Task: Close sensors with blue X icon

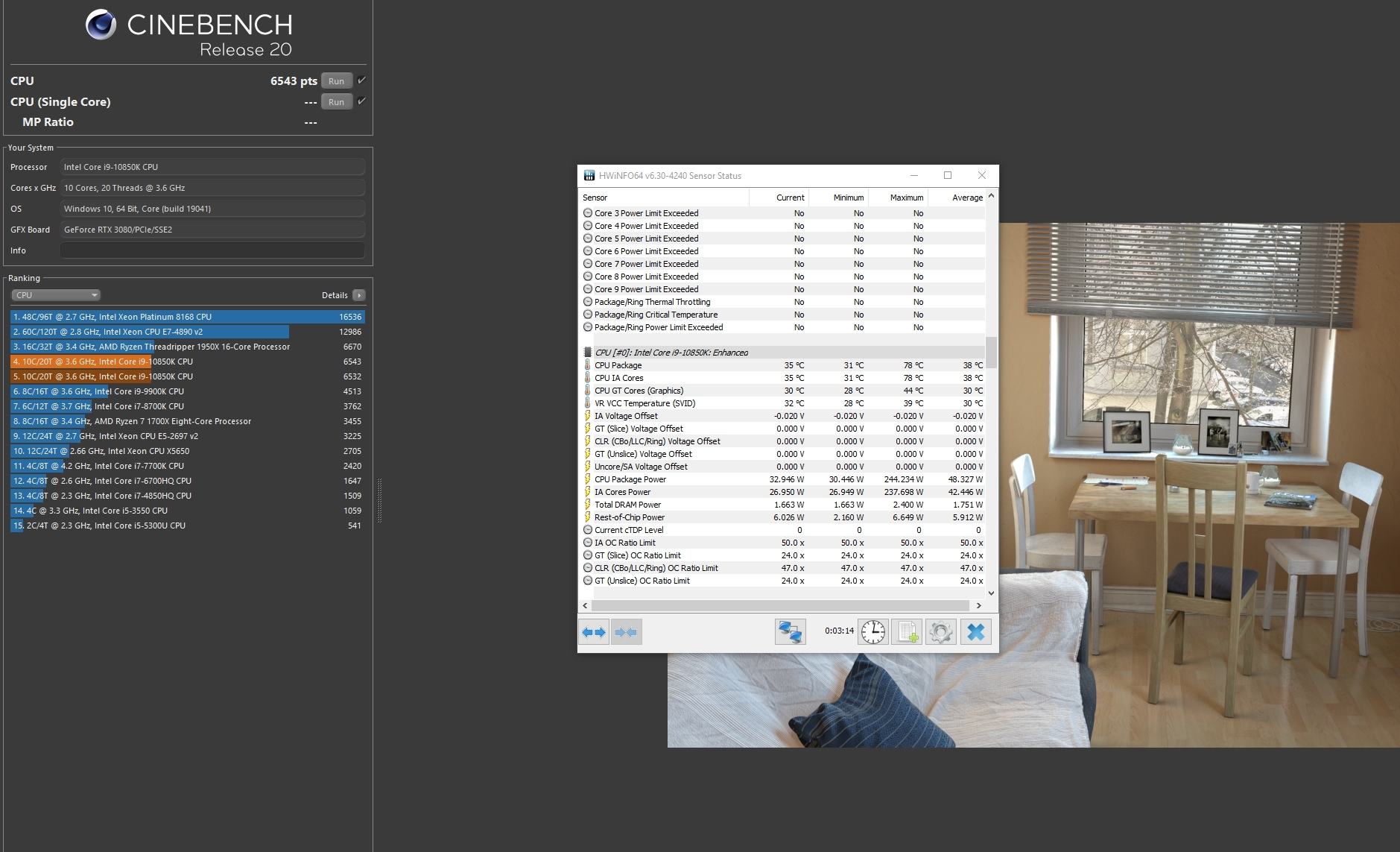Action: (975, 632)
